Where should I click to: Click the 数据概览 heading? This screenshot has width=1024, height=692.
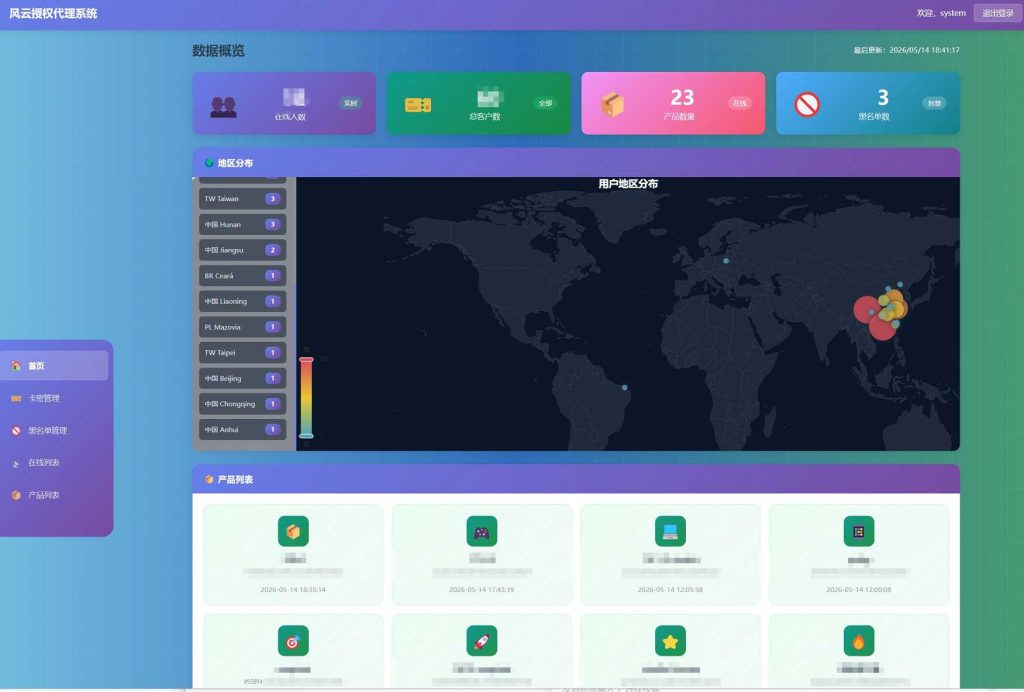pyautogui.click(x=219, y=51)
